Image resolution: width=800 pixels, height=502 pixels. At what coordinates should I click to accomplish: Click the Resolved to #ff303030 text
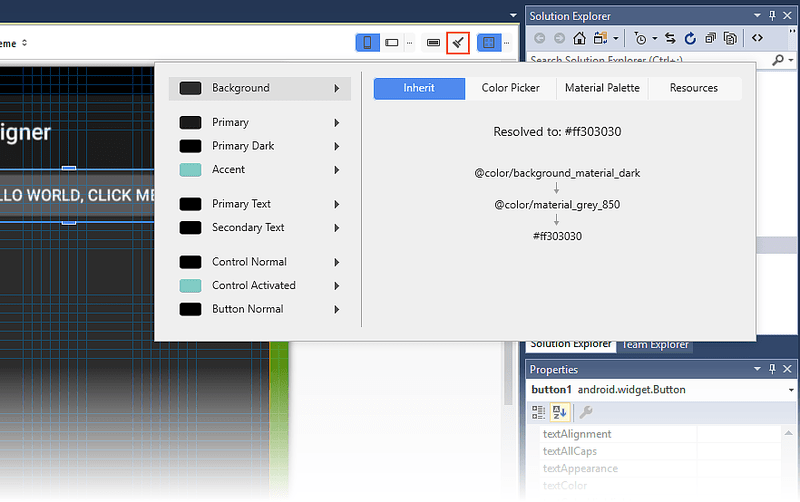557,132
